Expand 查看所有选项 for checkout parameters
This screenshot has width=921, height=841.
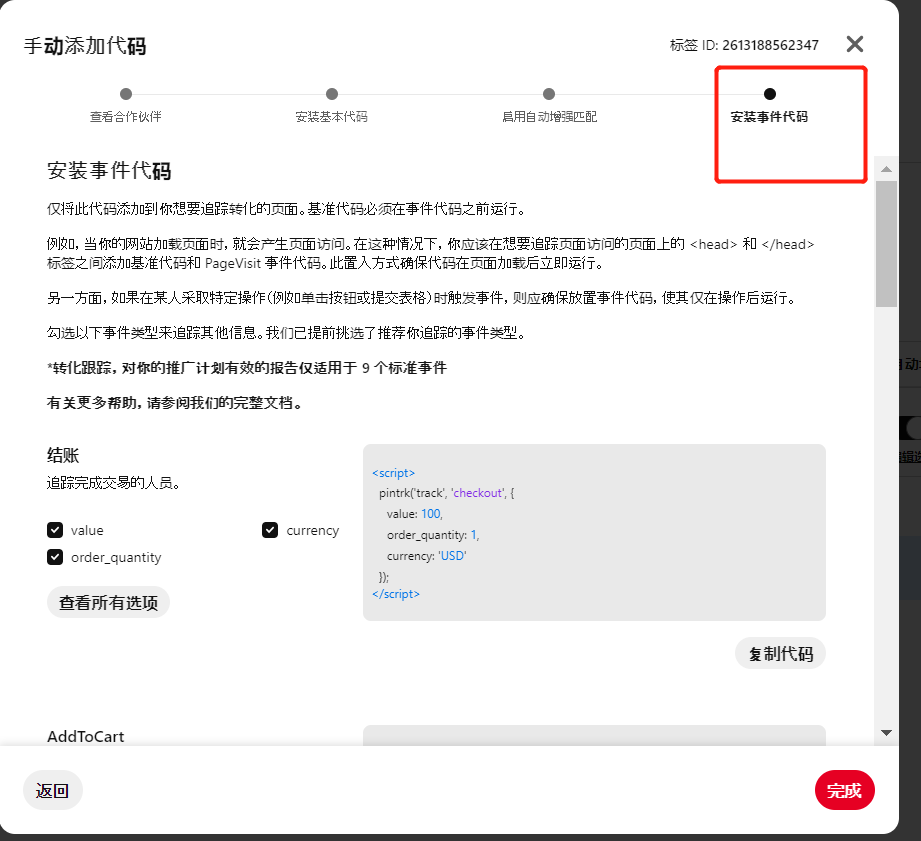(108, 603)
